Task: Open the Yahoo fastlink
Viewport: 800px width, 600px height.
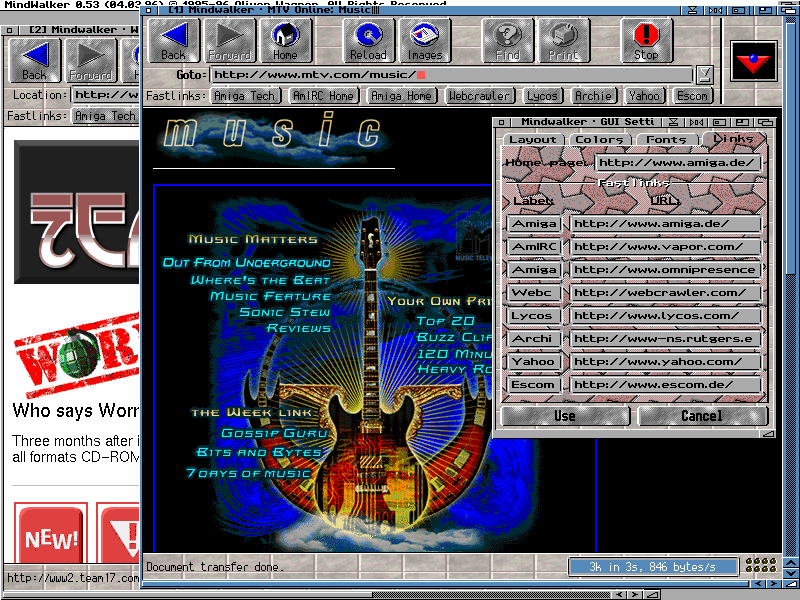Action: pos(645,96)
